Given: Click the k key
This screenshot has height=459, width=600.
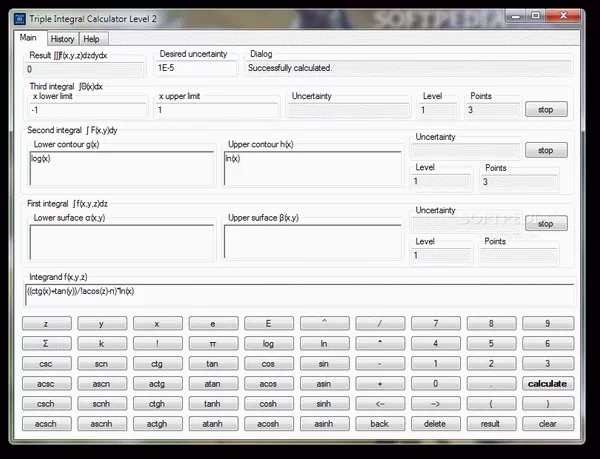Looking at the screenshot, I should click(102, 343).
